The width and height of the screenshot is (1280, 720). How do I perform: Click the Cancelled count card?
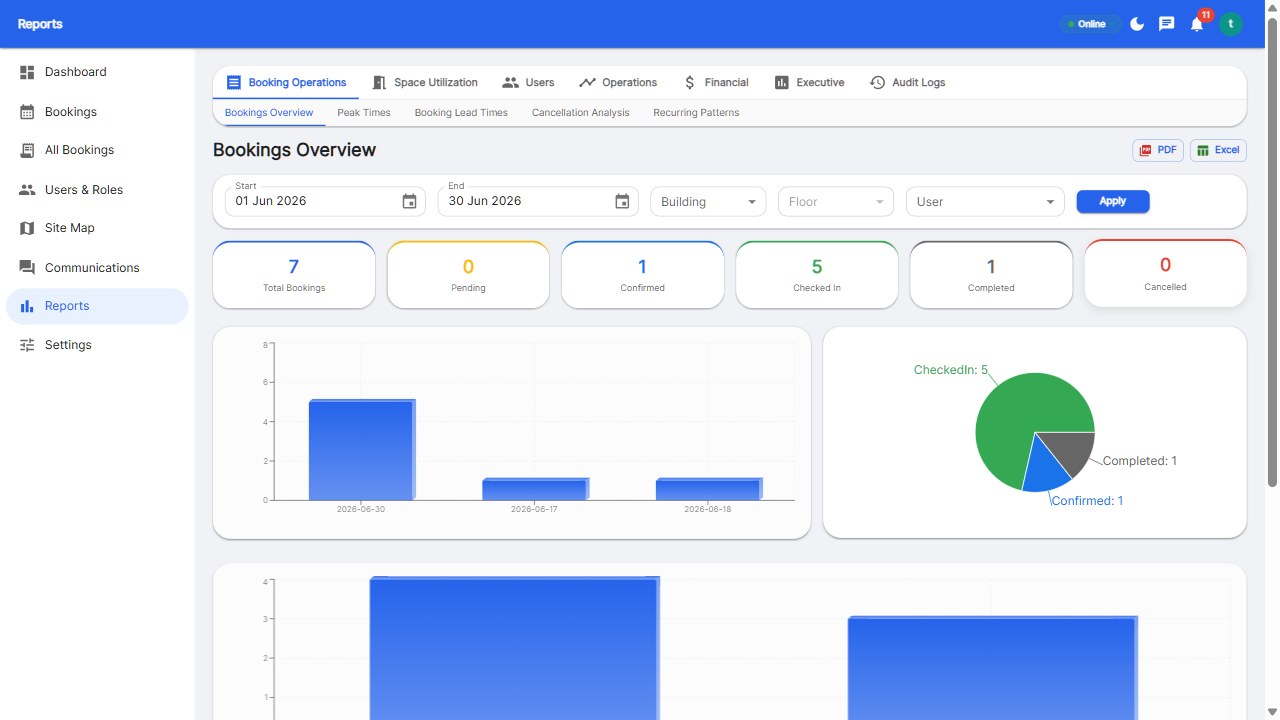(x=1165, y=273)
